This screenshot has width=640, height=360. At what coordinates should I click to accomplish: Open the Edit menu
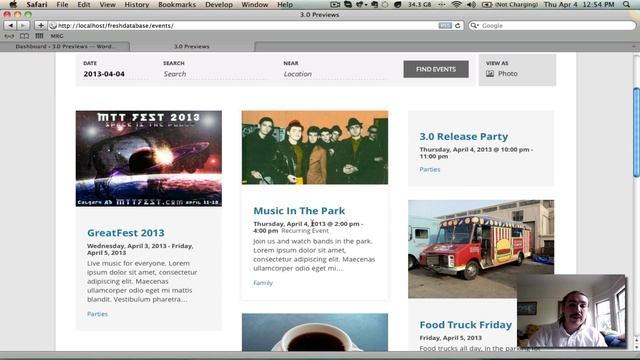84,4
